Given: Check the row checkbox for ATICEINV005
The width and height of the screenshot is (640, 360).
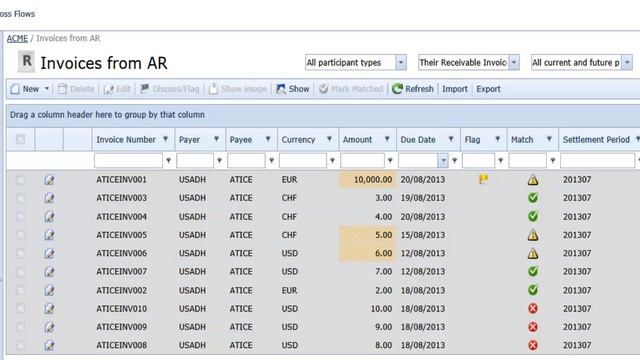Looking at the screenshot, I should point(20,235).
